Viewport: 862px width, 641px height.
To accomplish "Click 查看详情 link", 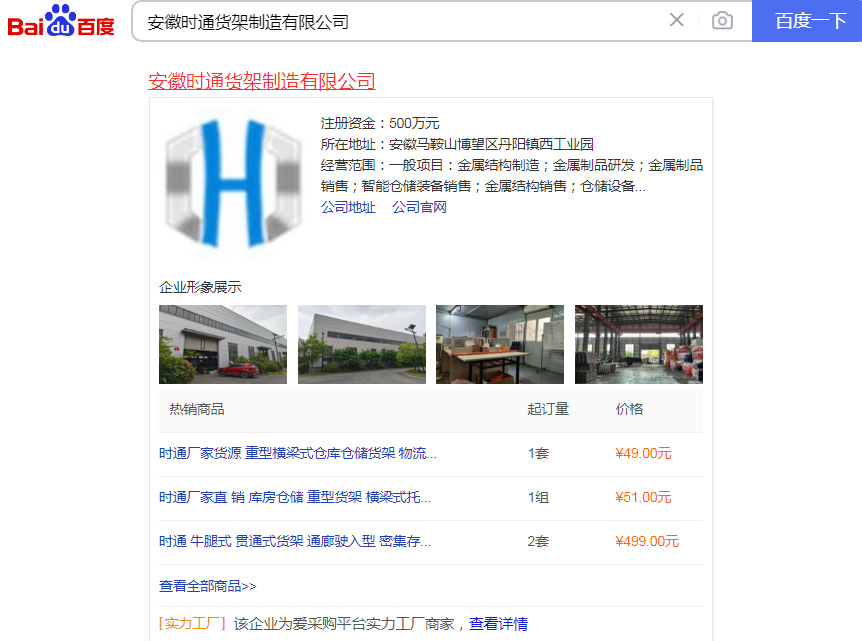I will coord(498,624).
